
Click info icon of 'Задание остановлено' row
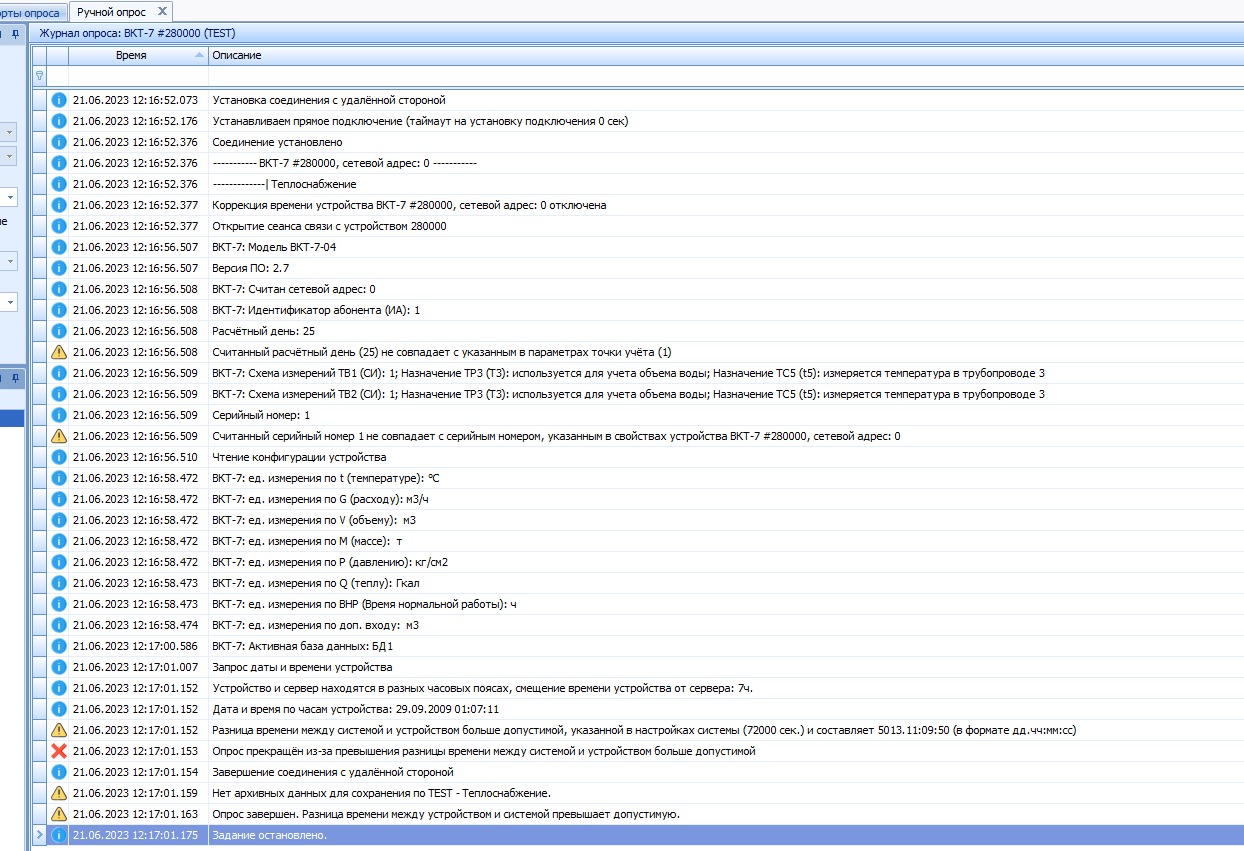coord(58,835)
